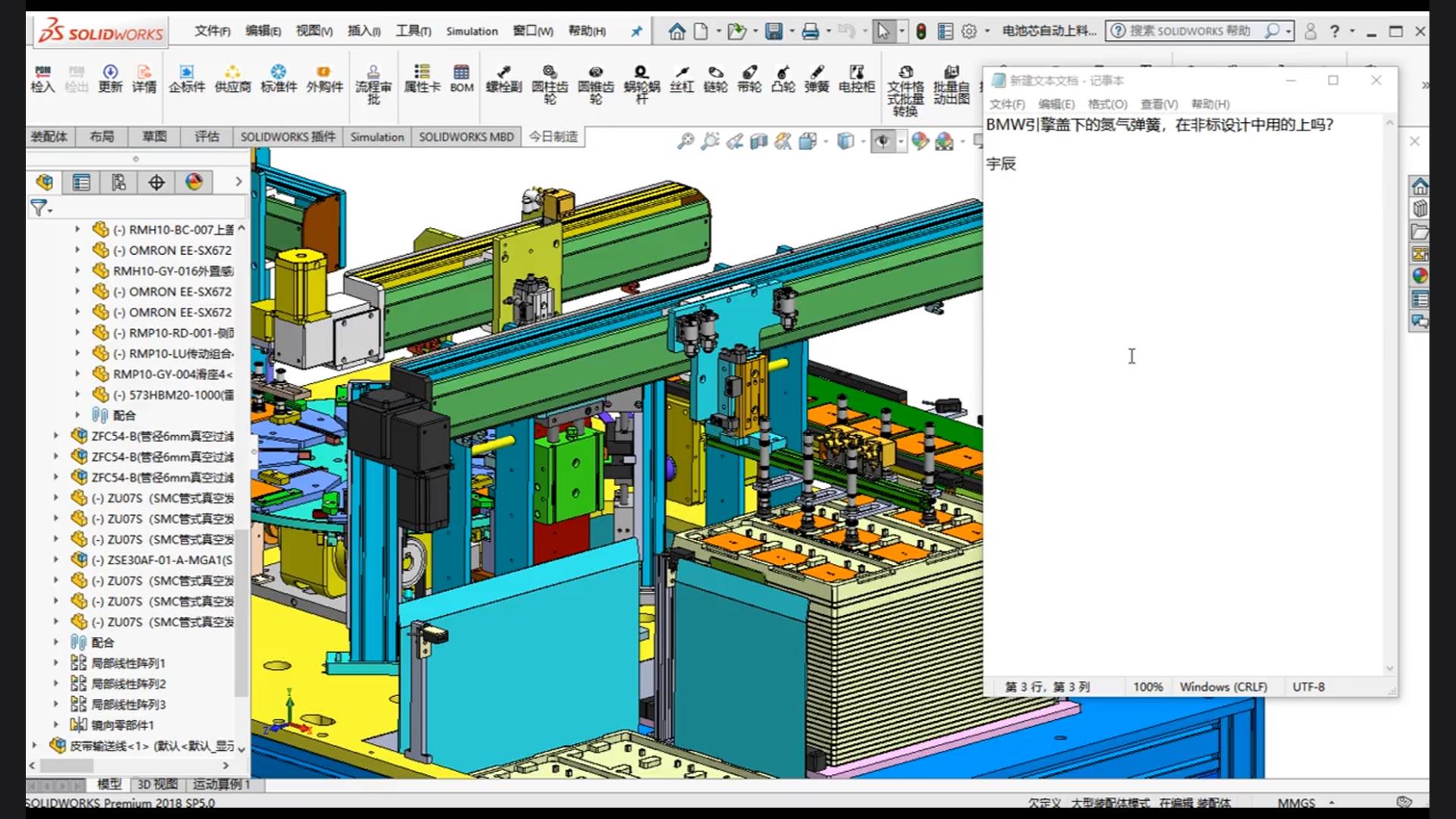1456x819 pixels.
Task: Open the 工具(T) menu in SolidWorks
Action: tap(413, 31)
